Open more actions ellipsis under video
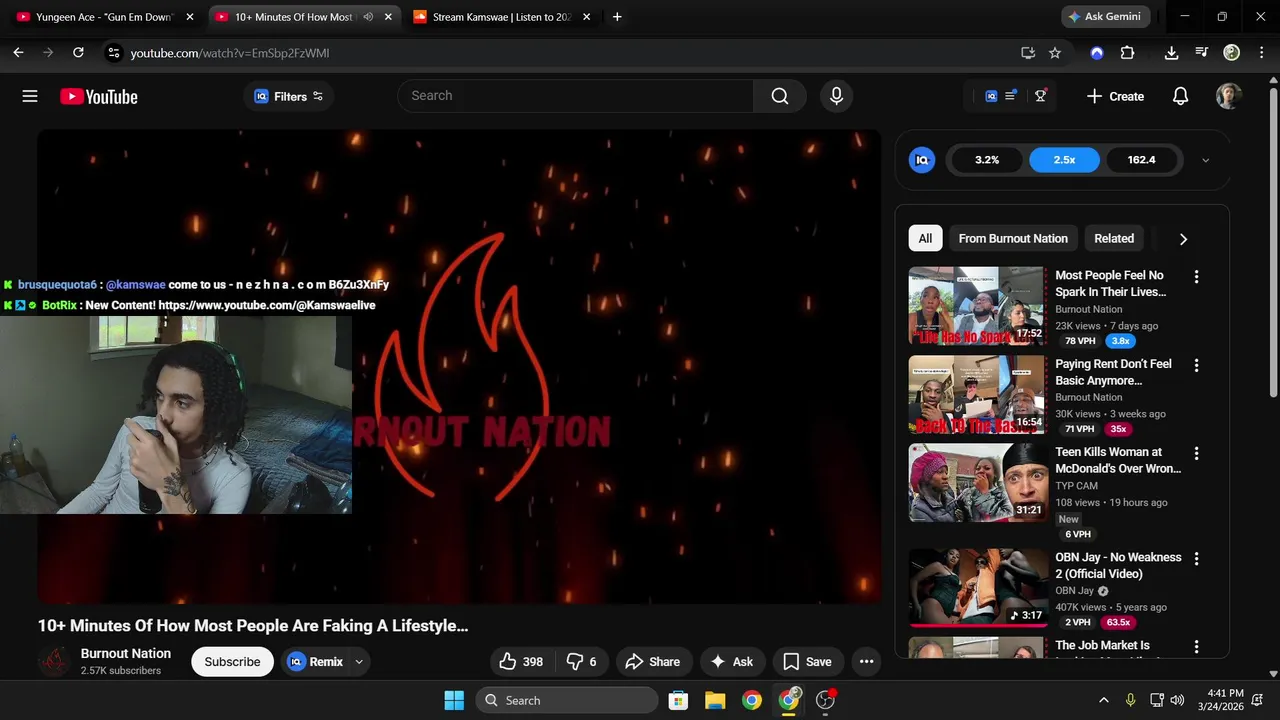 click(866, 661)
